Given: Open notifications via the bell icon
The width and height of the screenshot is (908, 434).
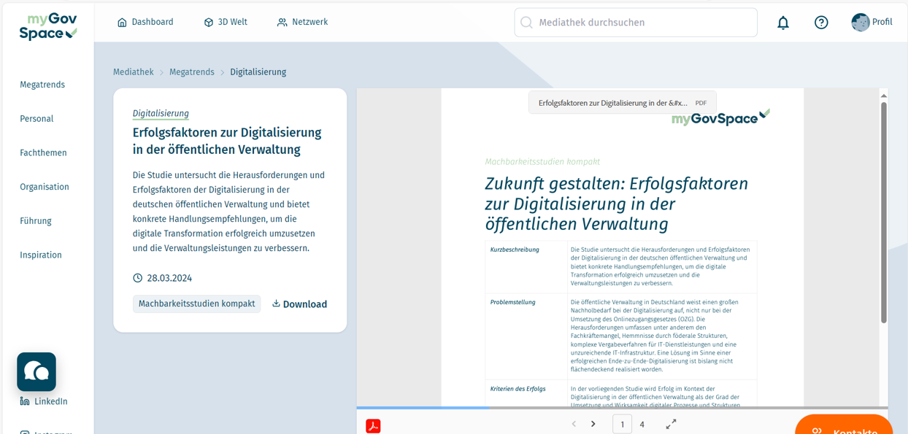Looking at the screenshot, I should pyautogui.click(x=783, y=23).
